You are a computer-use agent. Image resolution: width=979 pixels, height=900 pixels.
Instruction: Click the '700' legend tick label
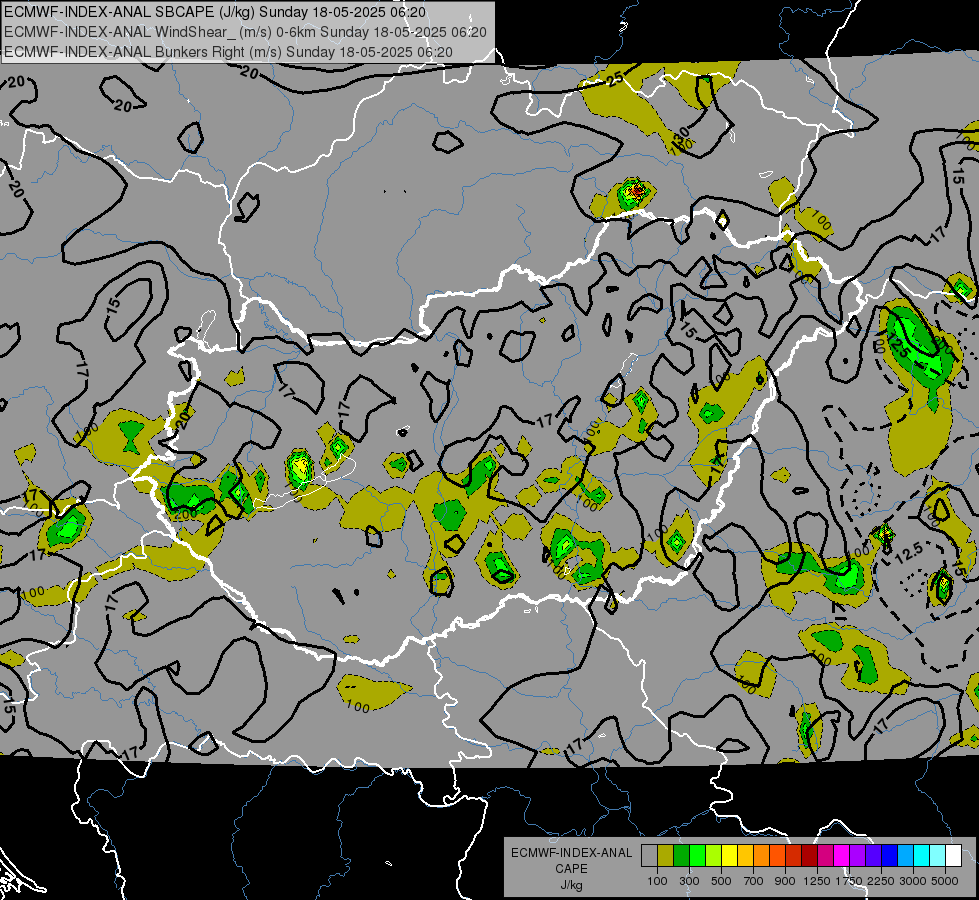pos(754,881)
